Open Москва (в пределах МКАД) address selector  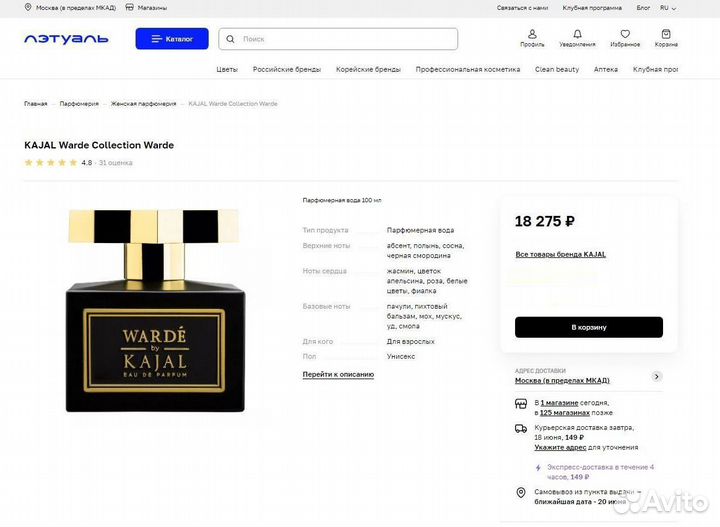[x=562, y=381]
